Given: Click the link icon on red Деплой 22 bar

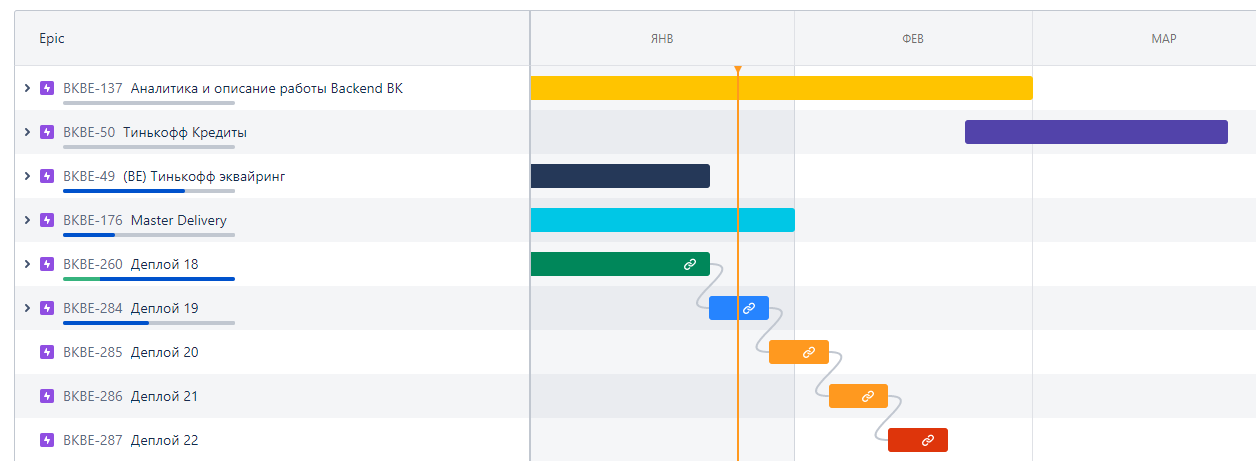Looking at the screenshot, I should point(927,440).
